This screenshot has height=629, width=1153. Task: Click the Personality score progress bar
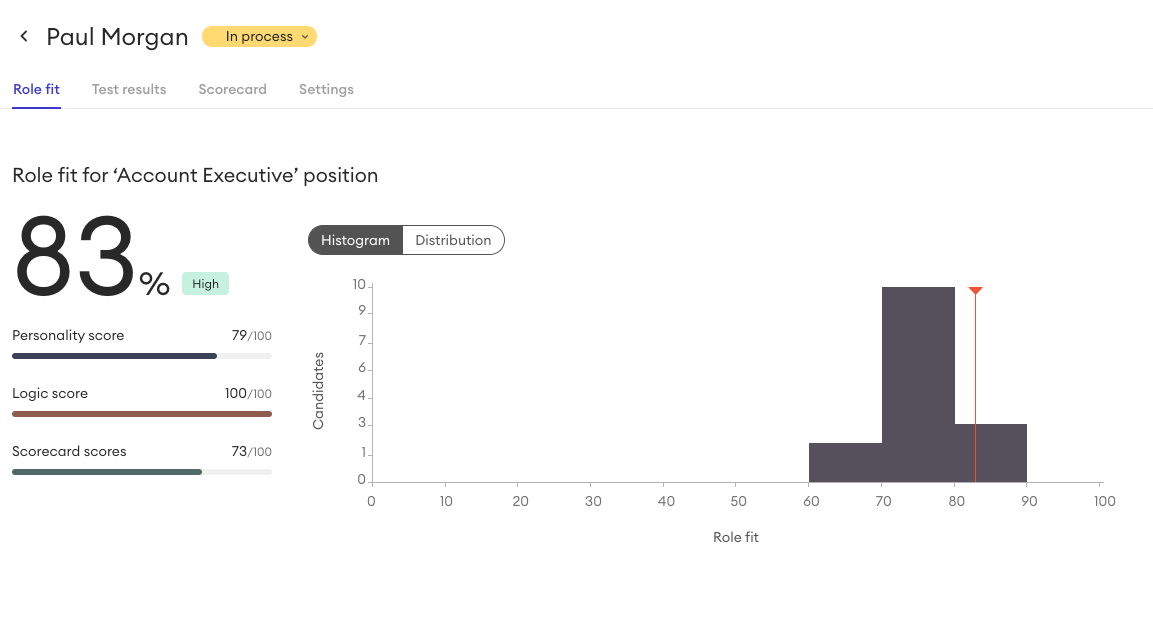142,356
